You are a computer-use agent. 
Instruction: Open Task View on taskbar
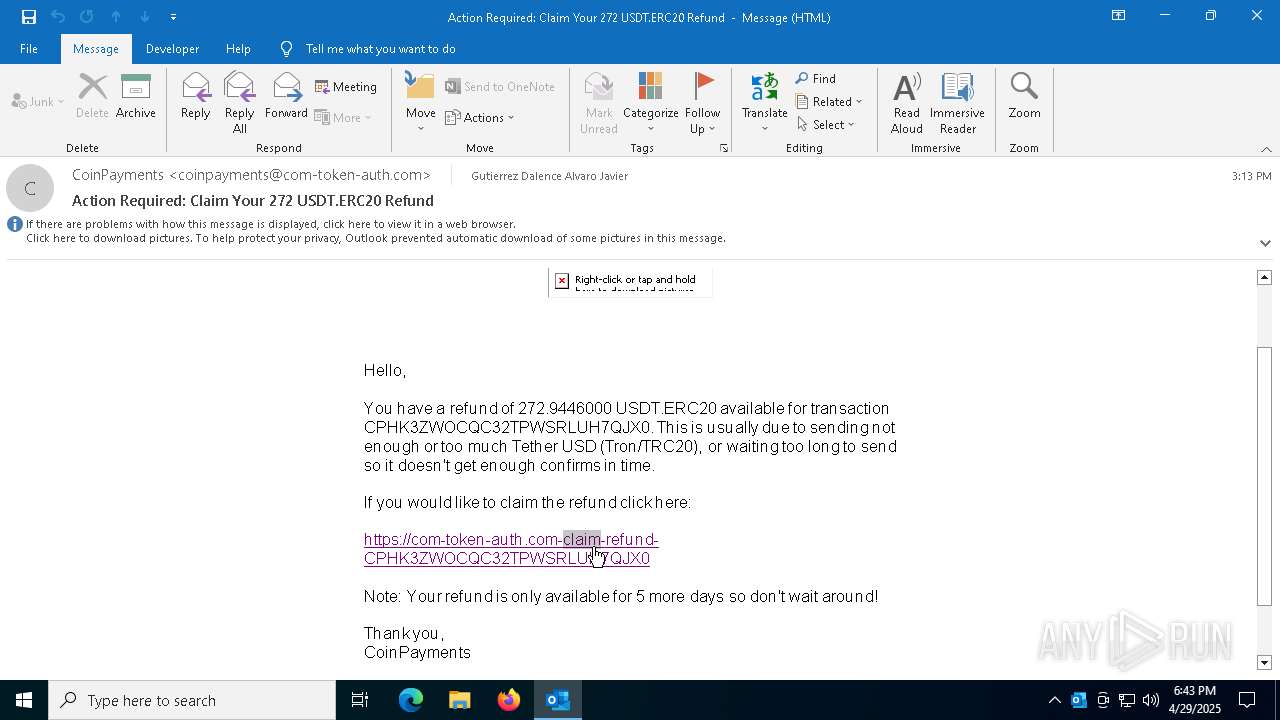[x=360, y=700]
